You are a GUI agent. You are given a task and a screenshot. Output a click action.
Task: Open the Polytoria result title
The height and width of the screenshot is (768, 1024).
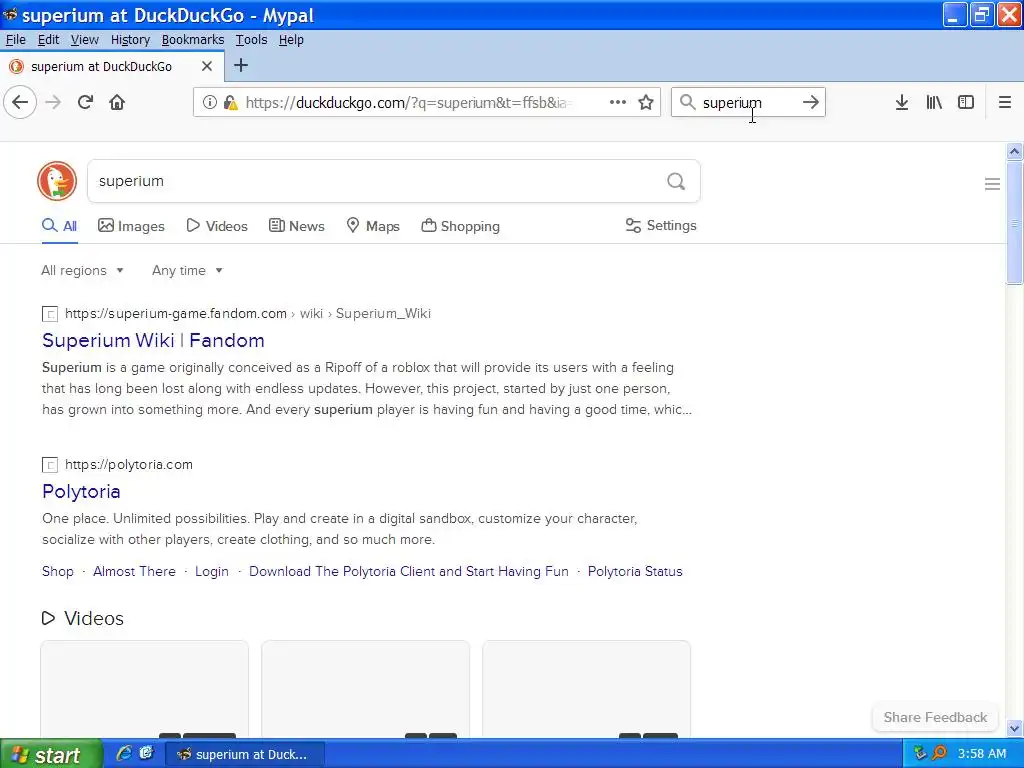(x=81, y=491)
